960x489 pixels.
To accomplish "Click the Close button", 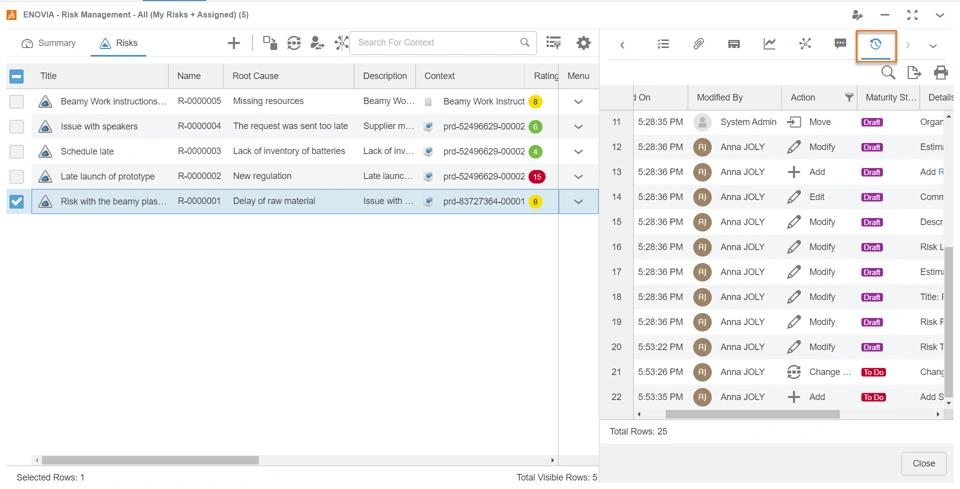I will (x=923, y=463).
